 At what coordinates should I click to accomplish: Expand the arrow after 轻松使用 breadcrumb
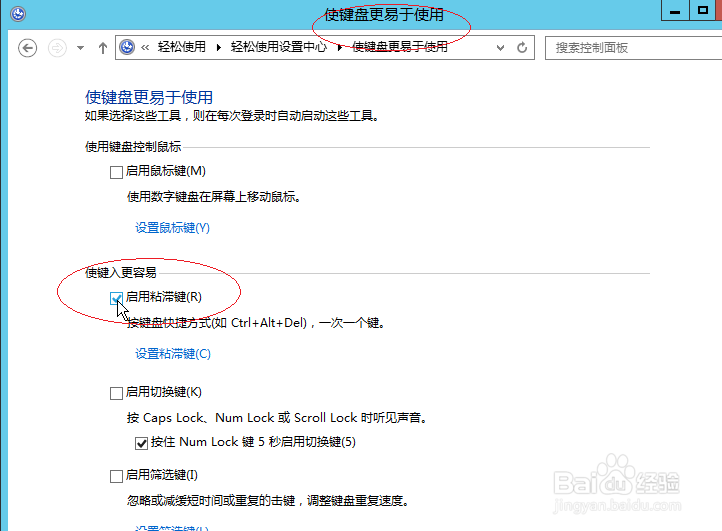219,47
